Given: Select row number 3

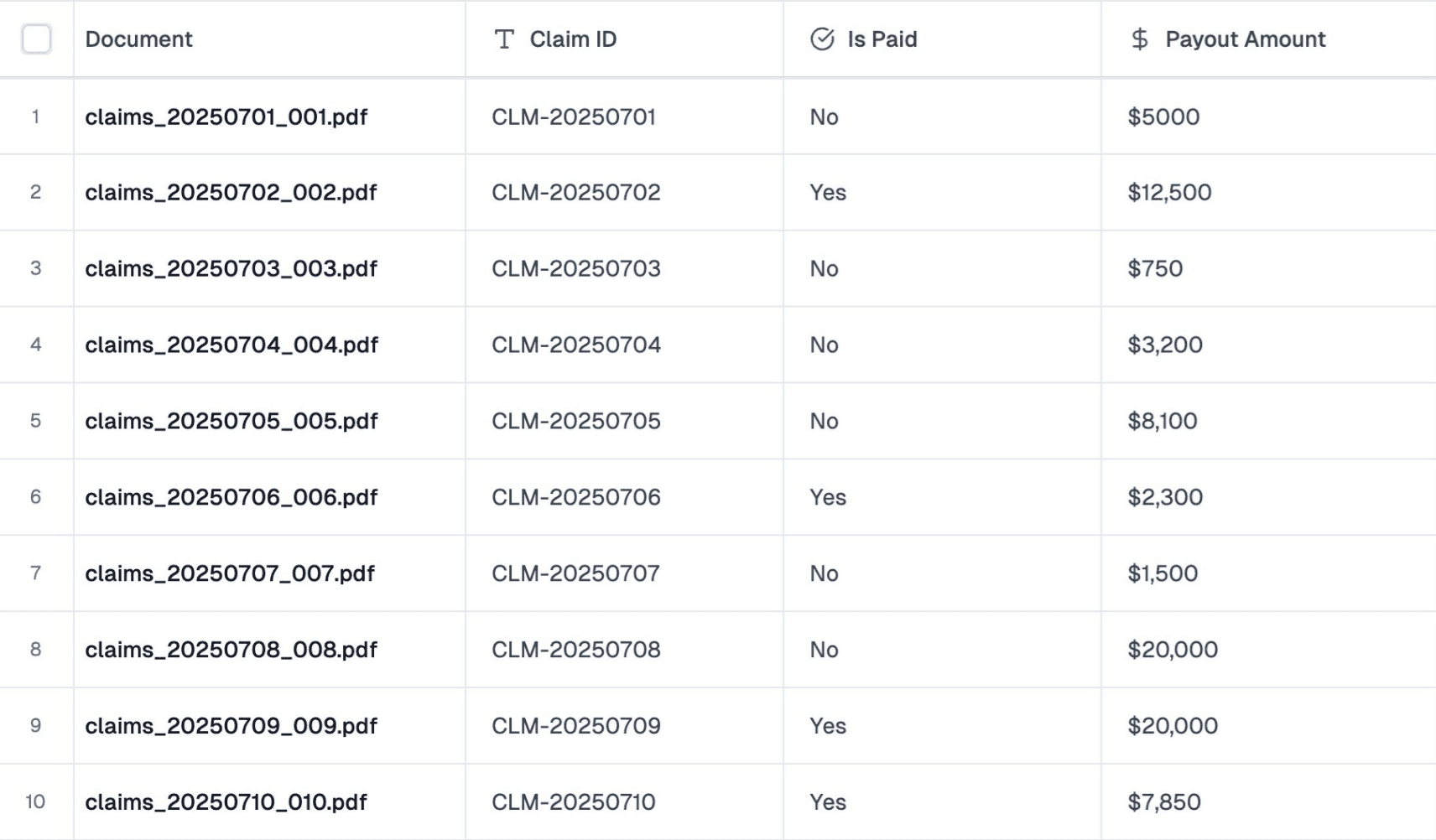Looking at the screenshot, I should pyautogui.click(x=35, y=268).
